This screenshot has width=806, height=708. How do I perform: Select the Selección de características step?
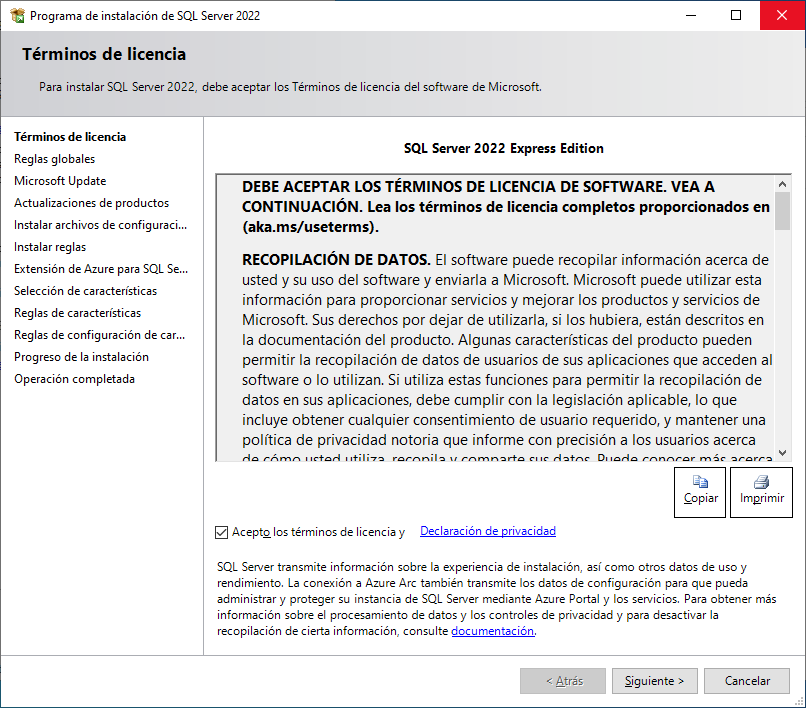[85, 291]
